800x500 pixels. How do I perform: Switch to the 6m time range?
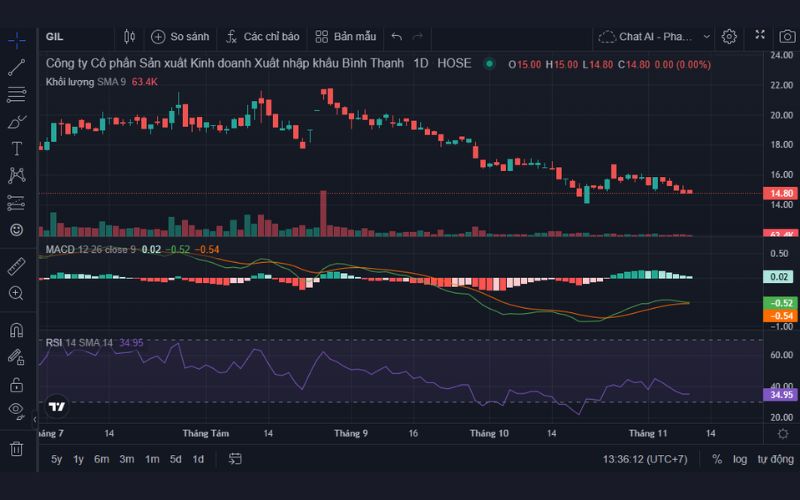(x=101, y=459)
